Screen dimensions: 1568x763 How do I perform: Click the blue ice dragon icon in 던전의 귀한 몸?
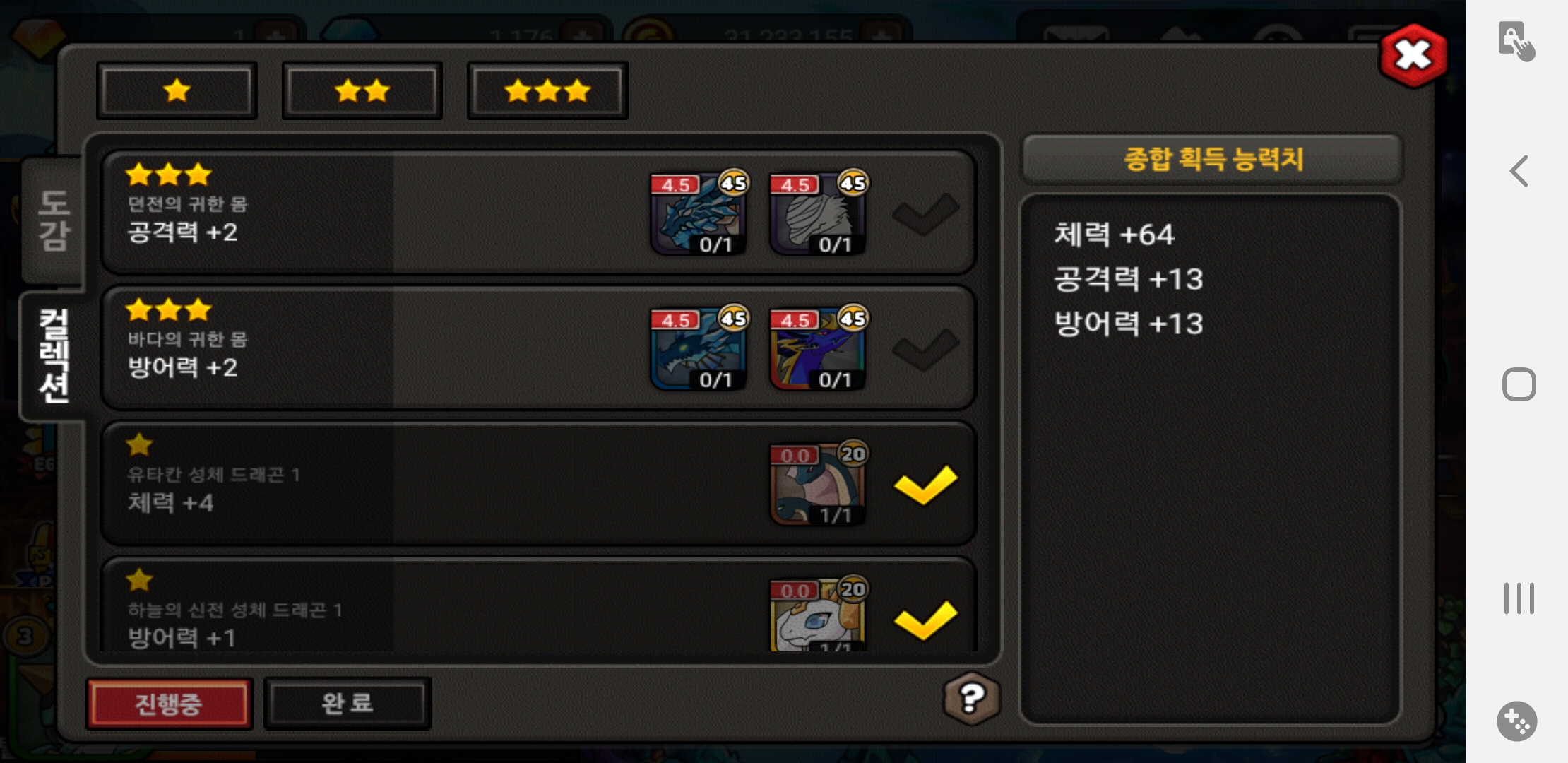(699, 213)
